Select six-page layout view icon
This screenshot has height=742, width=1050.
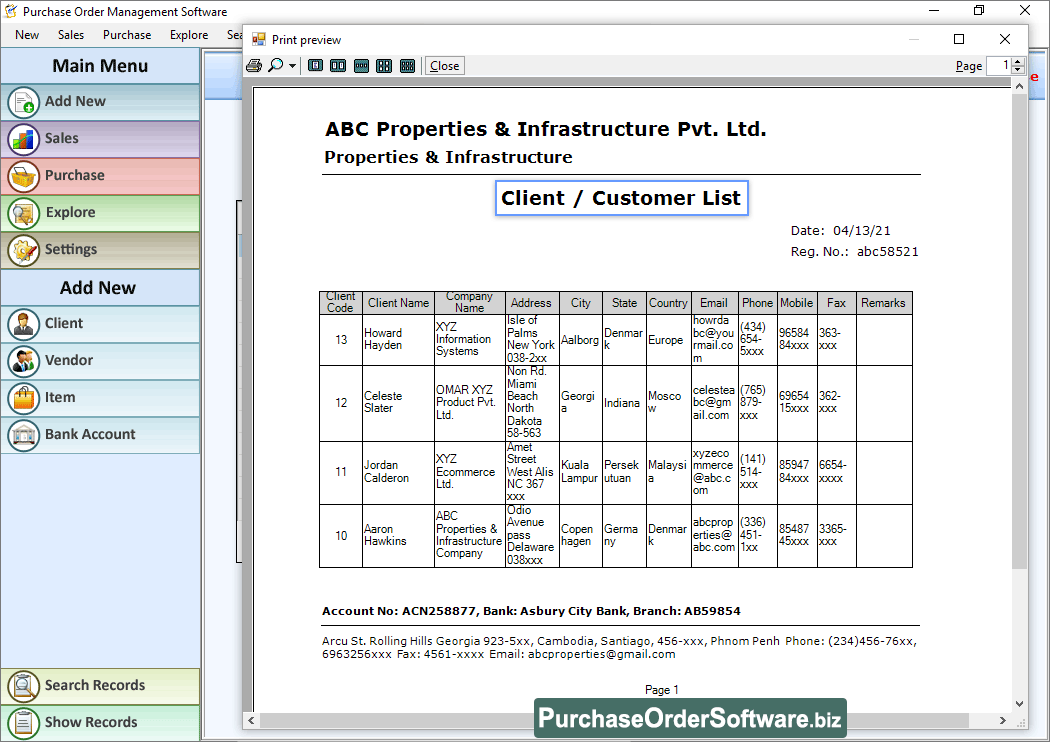click(407, 66)
